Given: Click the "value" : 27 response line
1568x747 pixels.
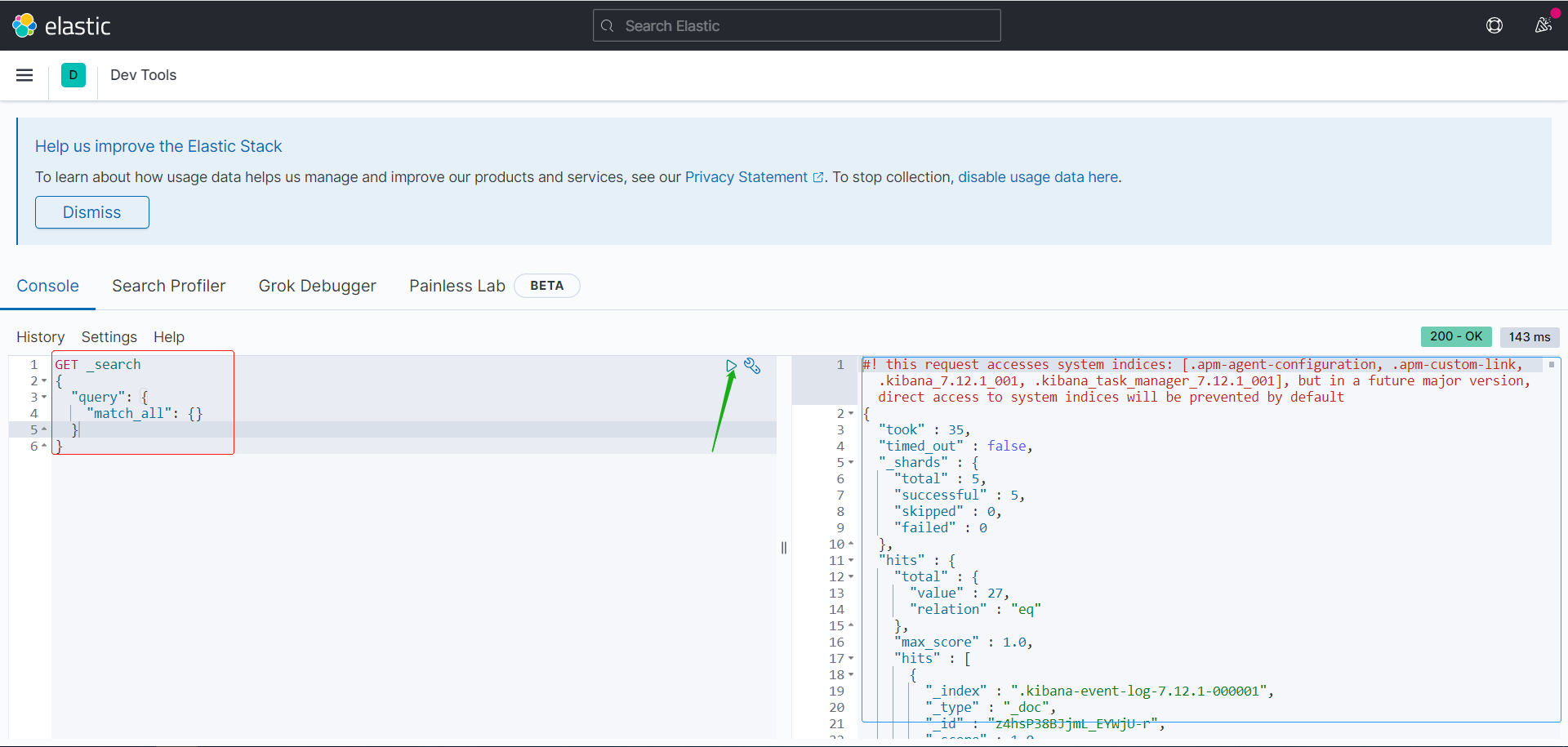Looking at the screenshot, I should 960,594.
